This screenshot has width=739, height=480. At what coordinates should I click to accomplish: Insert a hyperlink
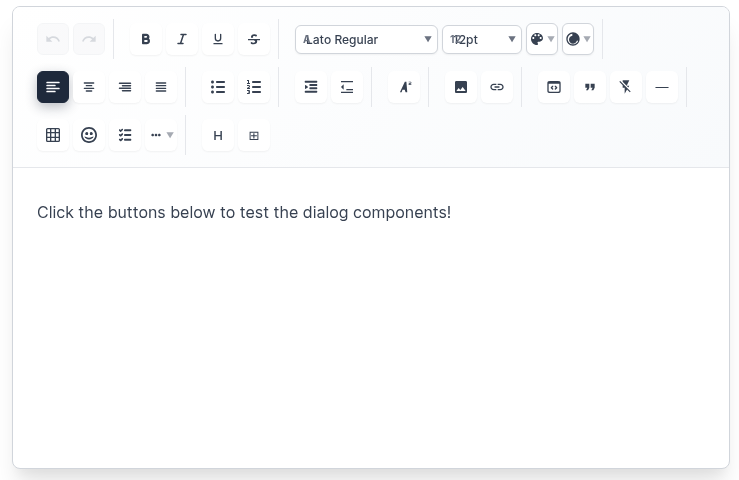coord(497,87)
